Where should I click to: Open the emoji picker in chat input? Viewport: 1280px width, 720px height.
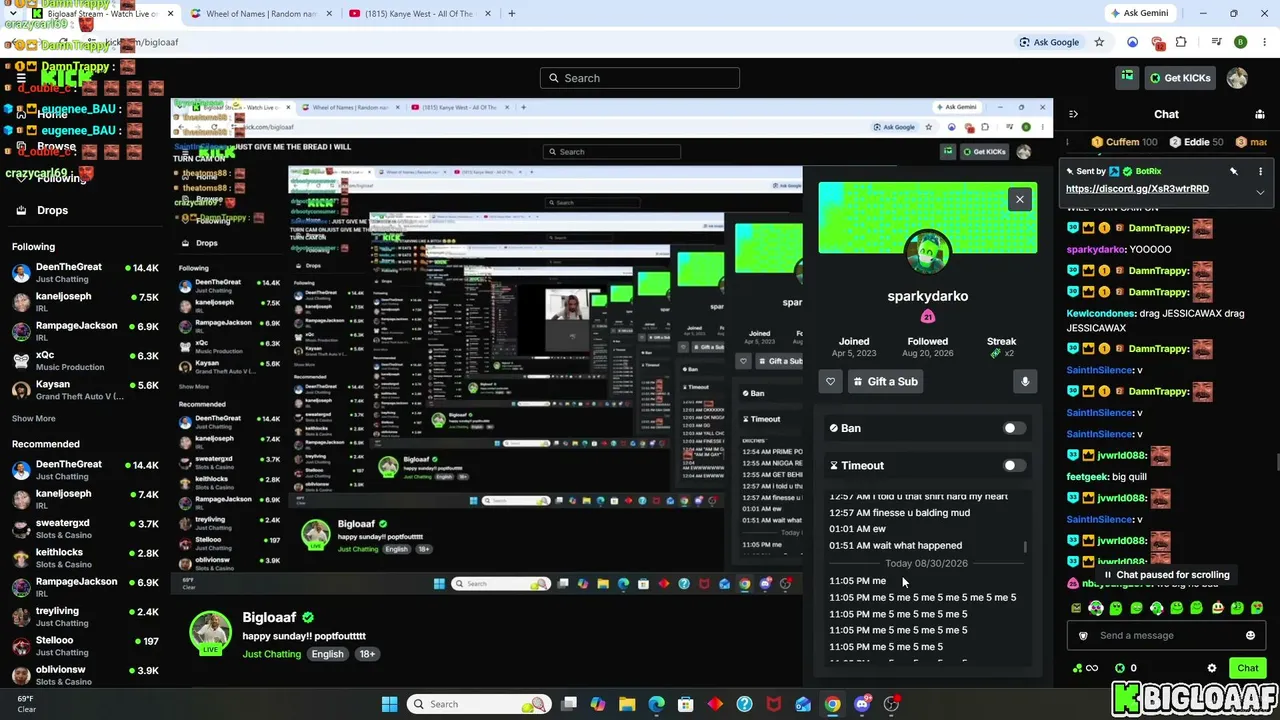1250,635
